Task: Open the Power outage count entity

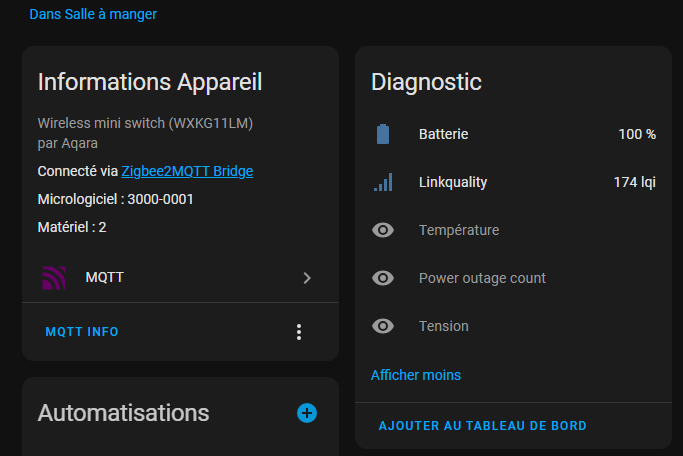Action: [514, 278]
